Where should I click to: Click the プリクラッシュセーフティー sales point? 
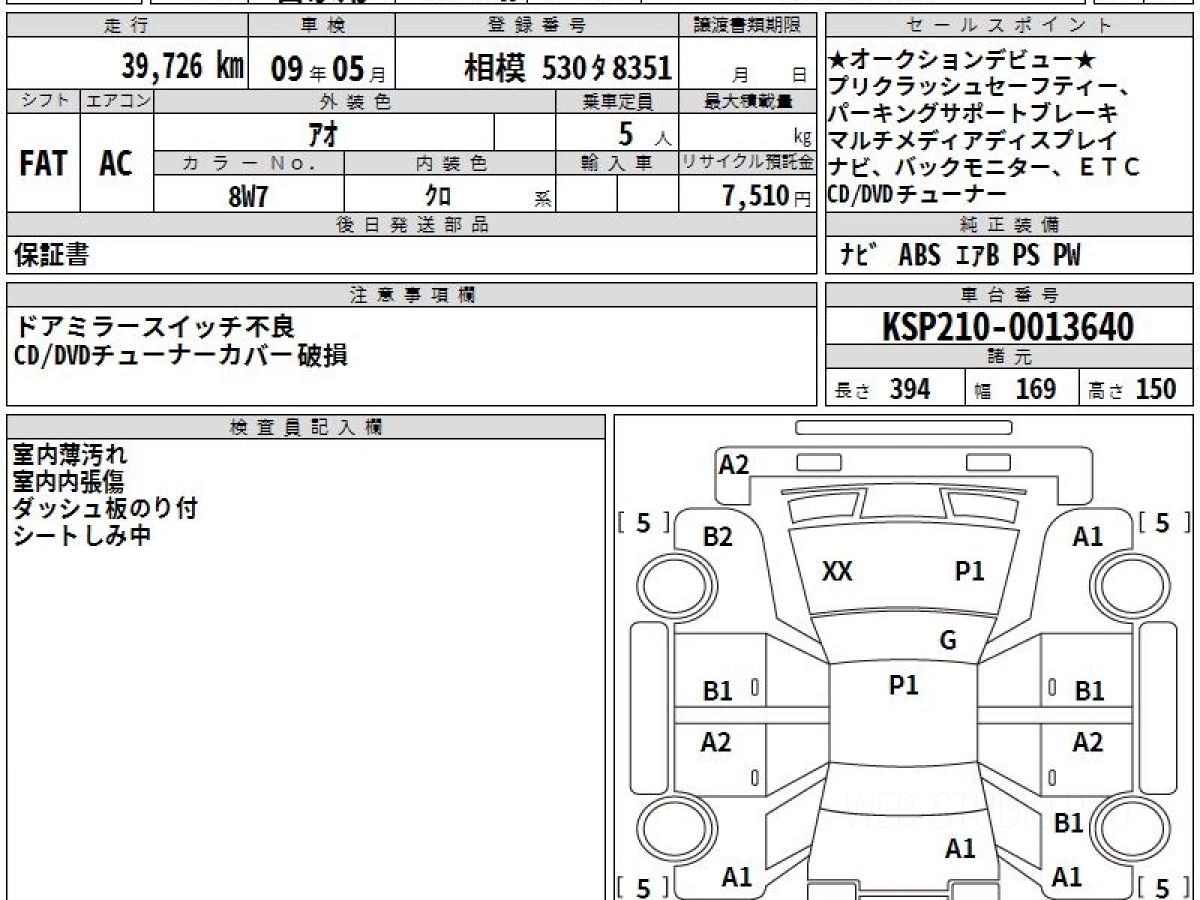tap(979, 88)
